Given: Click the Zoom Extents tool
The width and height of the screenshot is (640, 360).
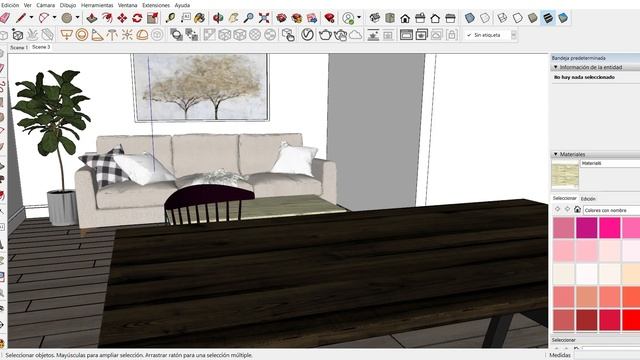Looking at the screenshot, I should [264, 18].
